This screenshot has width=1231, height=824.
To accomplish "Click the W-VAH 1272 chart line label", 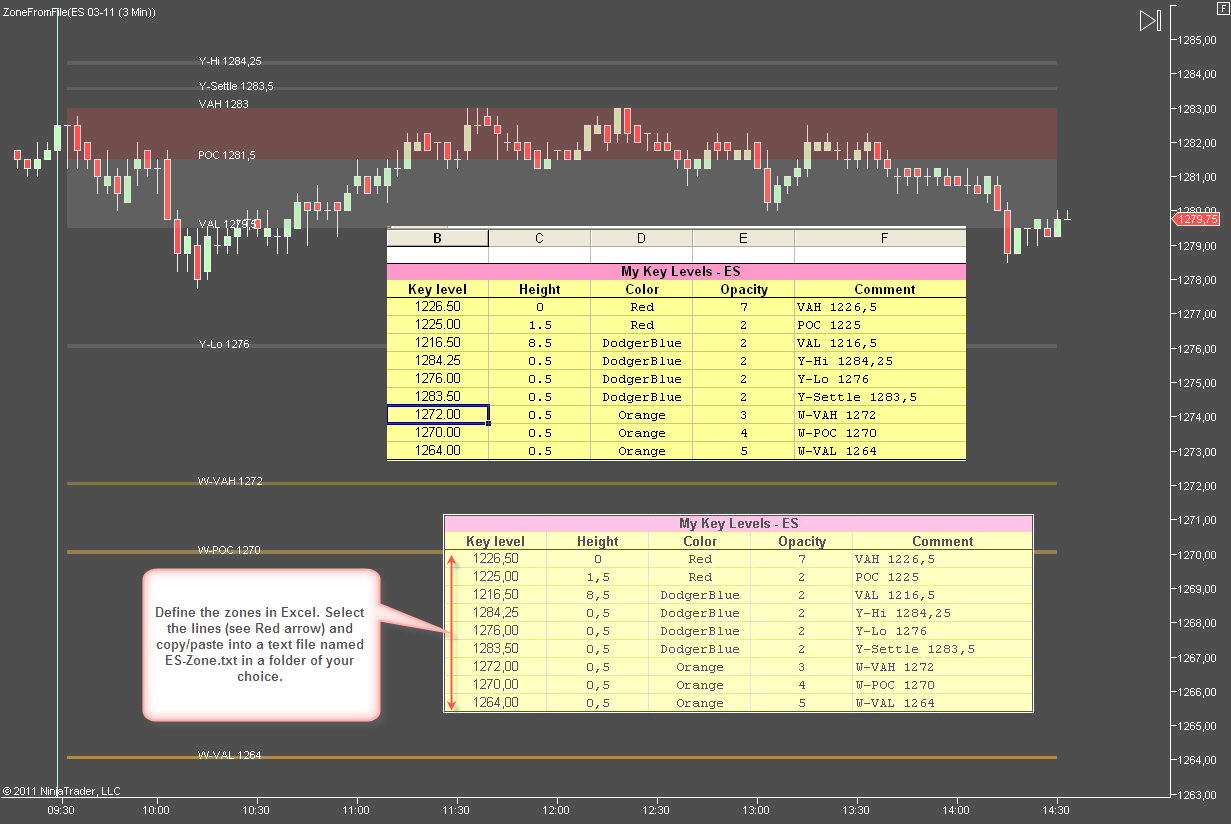I will tap(230, 481).
